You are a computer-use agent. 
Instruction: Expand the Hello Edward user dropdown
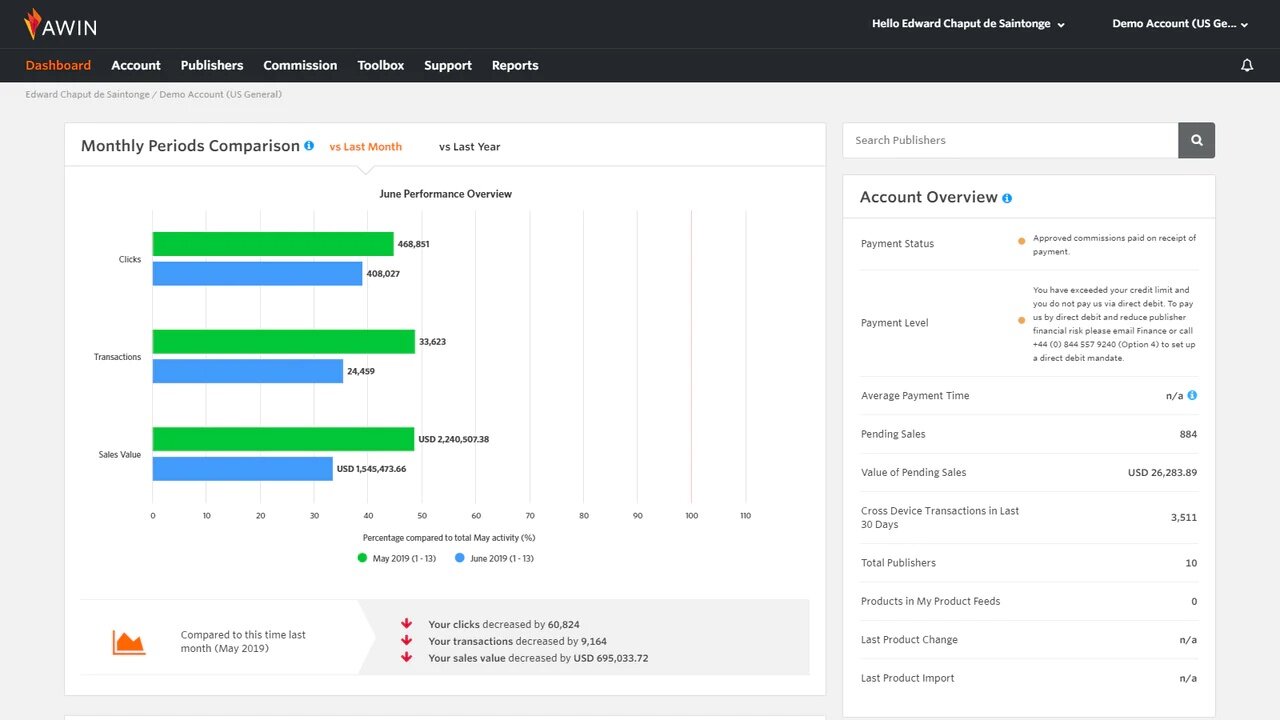pos(968,24)
